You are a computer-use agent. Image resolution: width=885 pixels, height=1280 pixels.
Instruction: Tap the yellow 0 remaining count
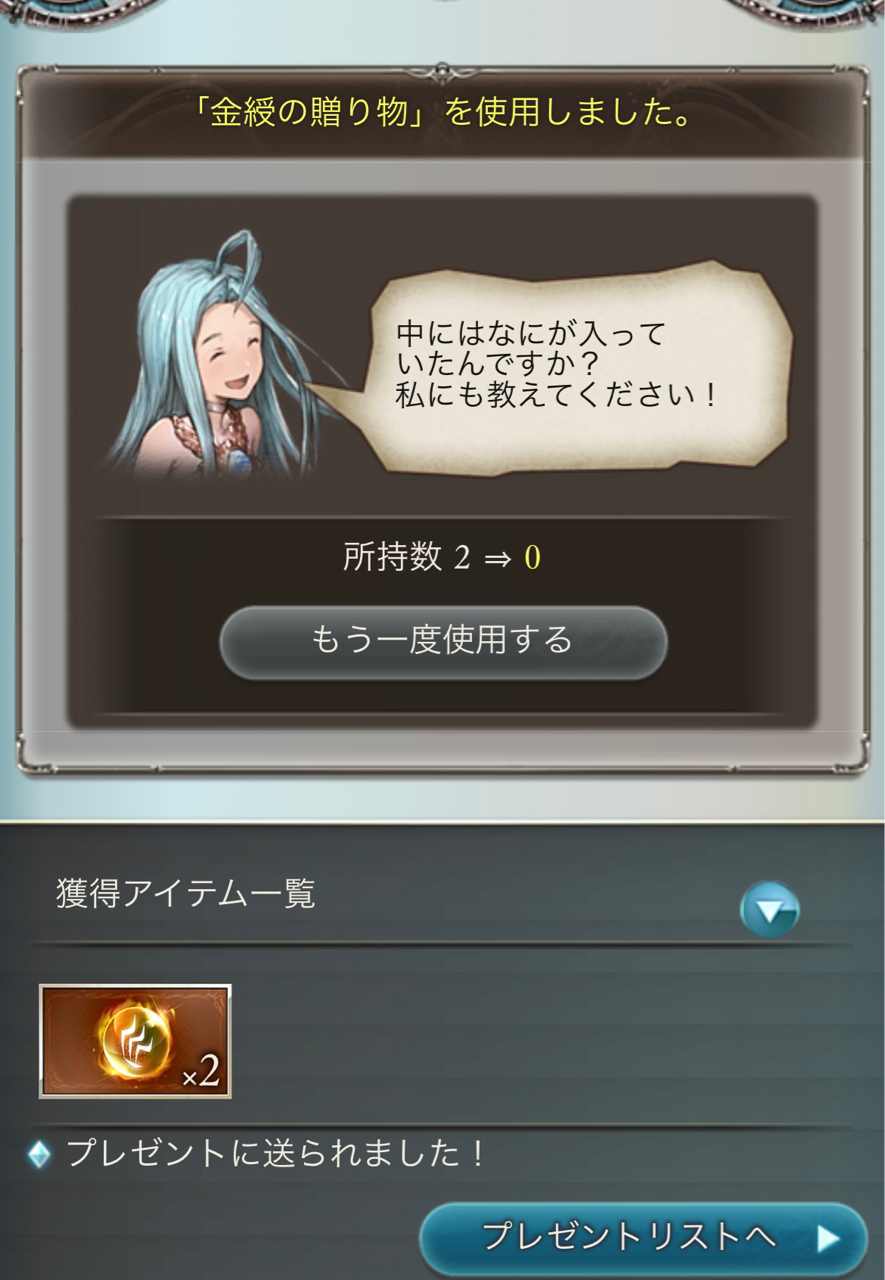pos(532,558)
